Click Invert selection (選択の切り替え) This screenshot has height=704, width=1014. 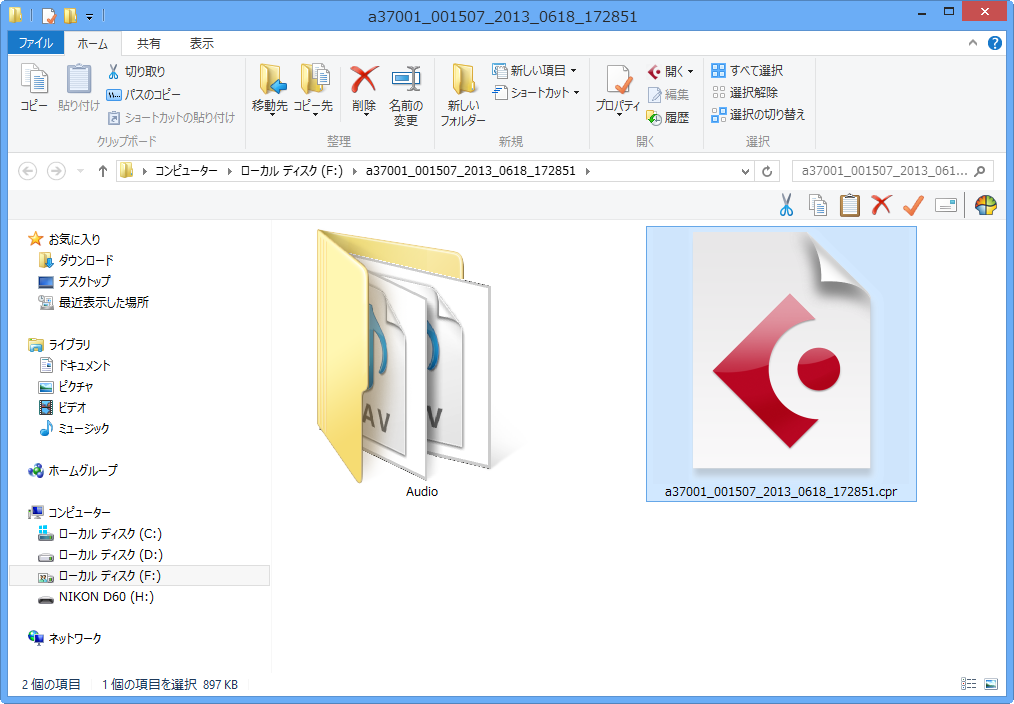click(758, 114)
